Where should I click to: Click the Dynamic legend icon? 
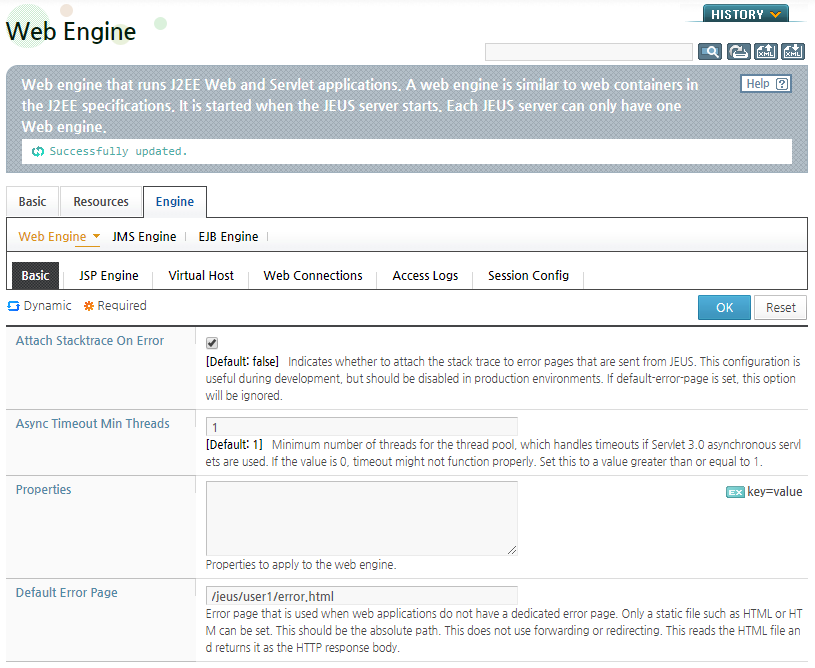pyautogui.click(x=14, y=306)
